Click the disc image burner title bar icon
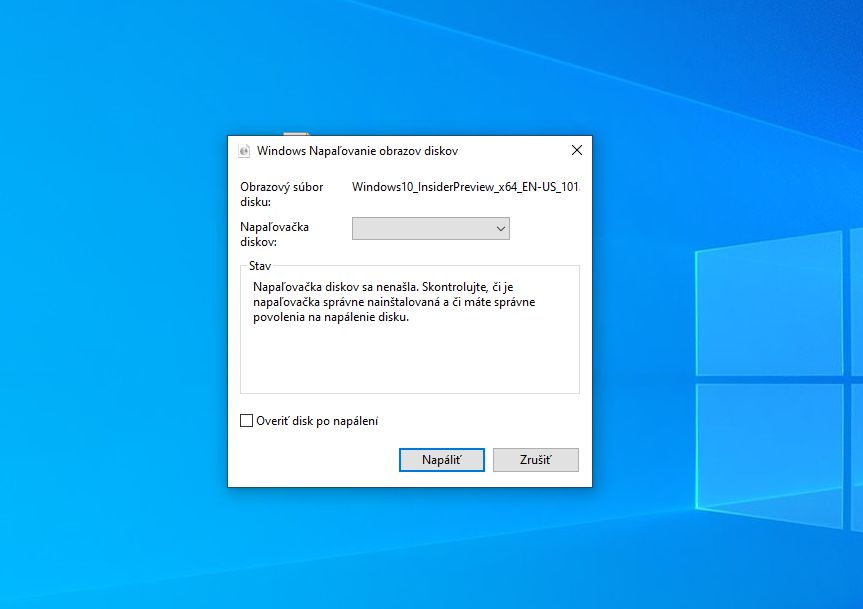Viewport: 863px width, 609px height. [x=244, y=151]
